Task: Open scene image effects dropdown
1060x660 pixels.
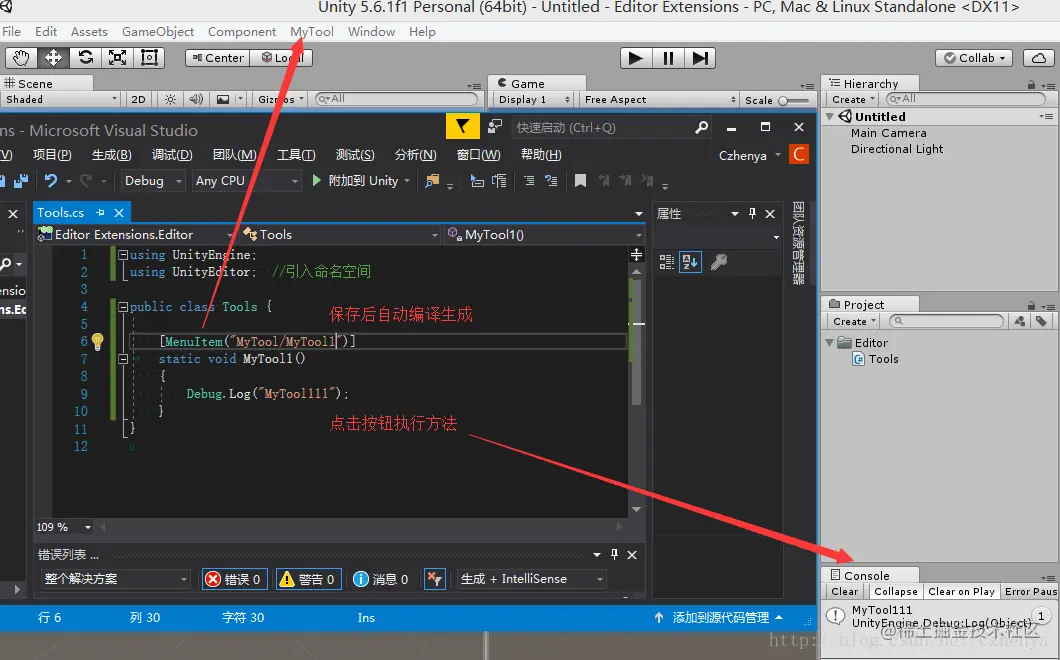Action: [240, 99]
